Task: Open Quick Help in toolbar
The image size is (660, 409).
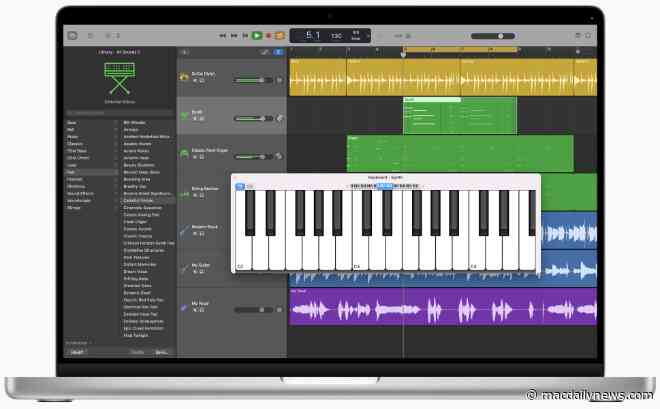Action: tap(90, 36)
